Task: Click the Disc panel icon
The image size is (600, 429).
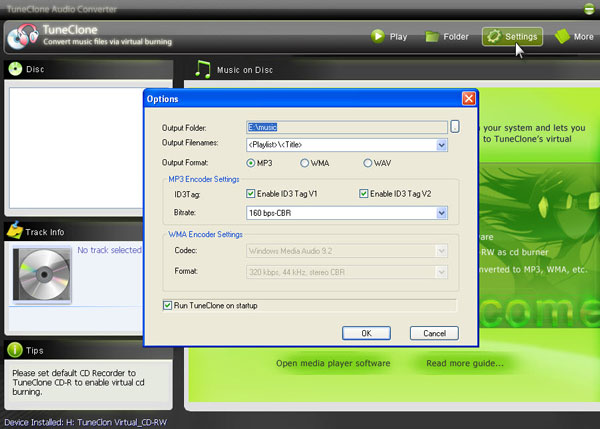Action: (15, 69)
